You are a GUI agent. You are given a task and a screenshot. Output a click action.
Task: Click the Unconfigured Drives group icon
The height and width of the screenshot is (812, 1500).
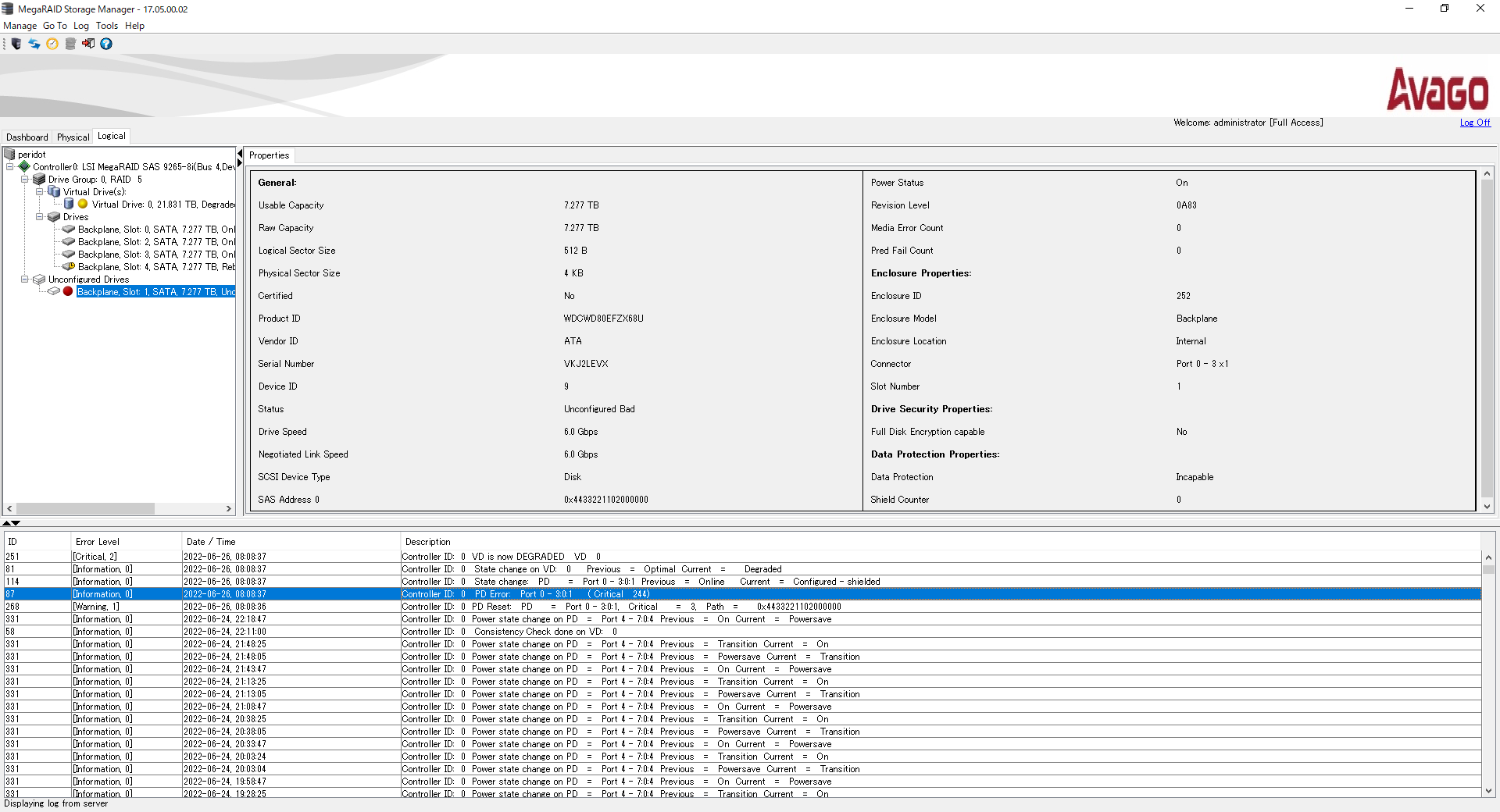[x=39, y=280]
